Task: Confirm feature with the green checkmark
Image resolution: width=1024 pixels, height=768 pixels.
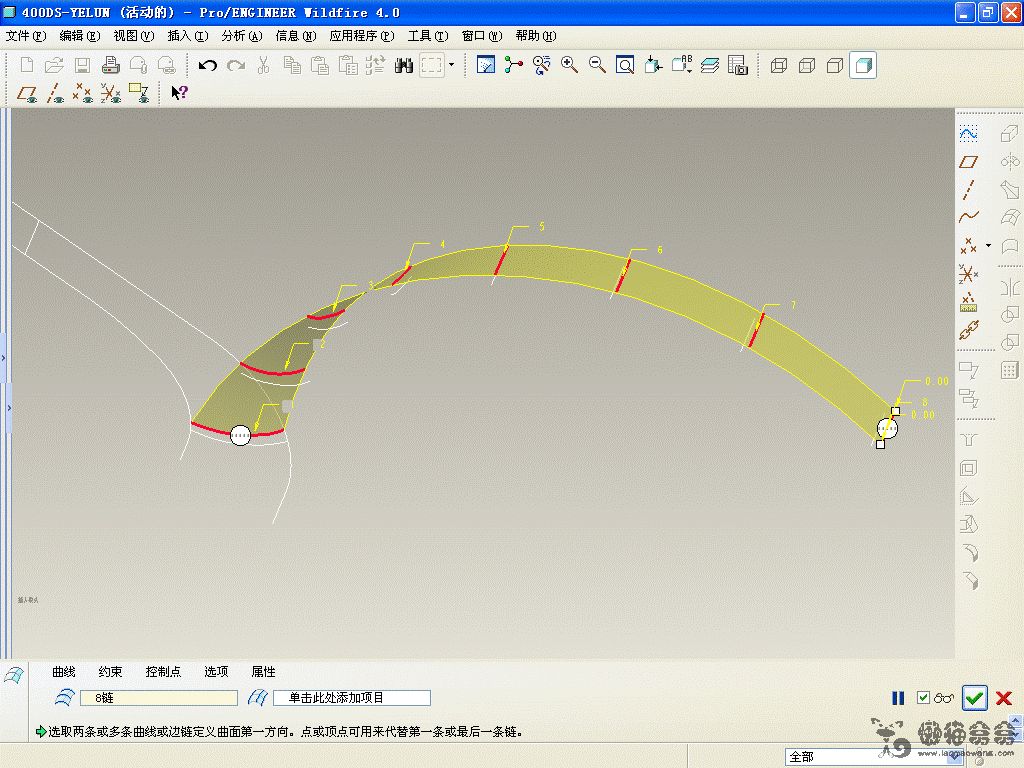Action: point(974,698)
